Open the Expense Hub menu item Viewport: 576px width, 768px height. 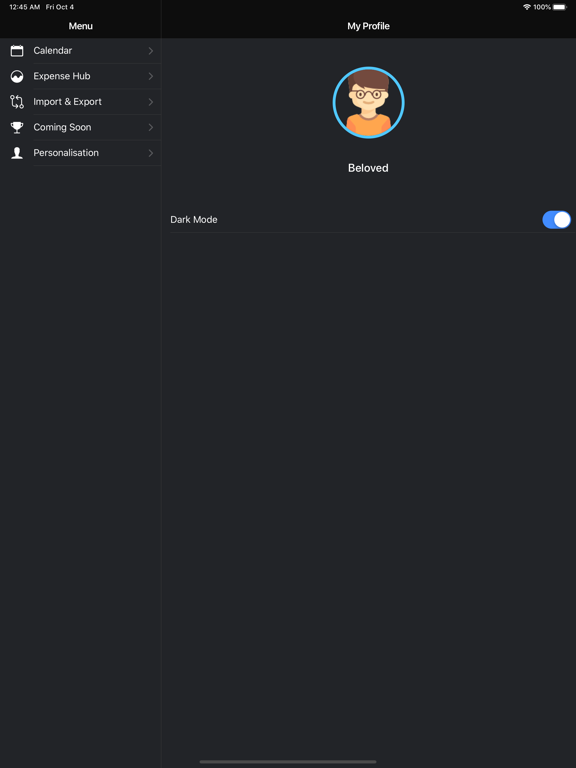(80, 76)
